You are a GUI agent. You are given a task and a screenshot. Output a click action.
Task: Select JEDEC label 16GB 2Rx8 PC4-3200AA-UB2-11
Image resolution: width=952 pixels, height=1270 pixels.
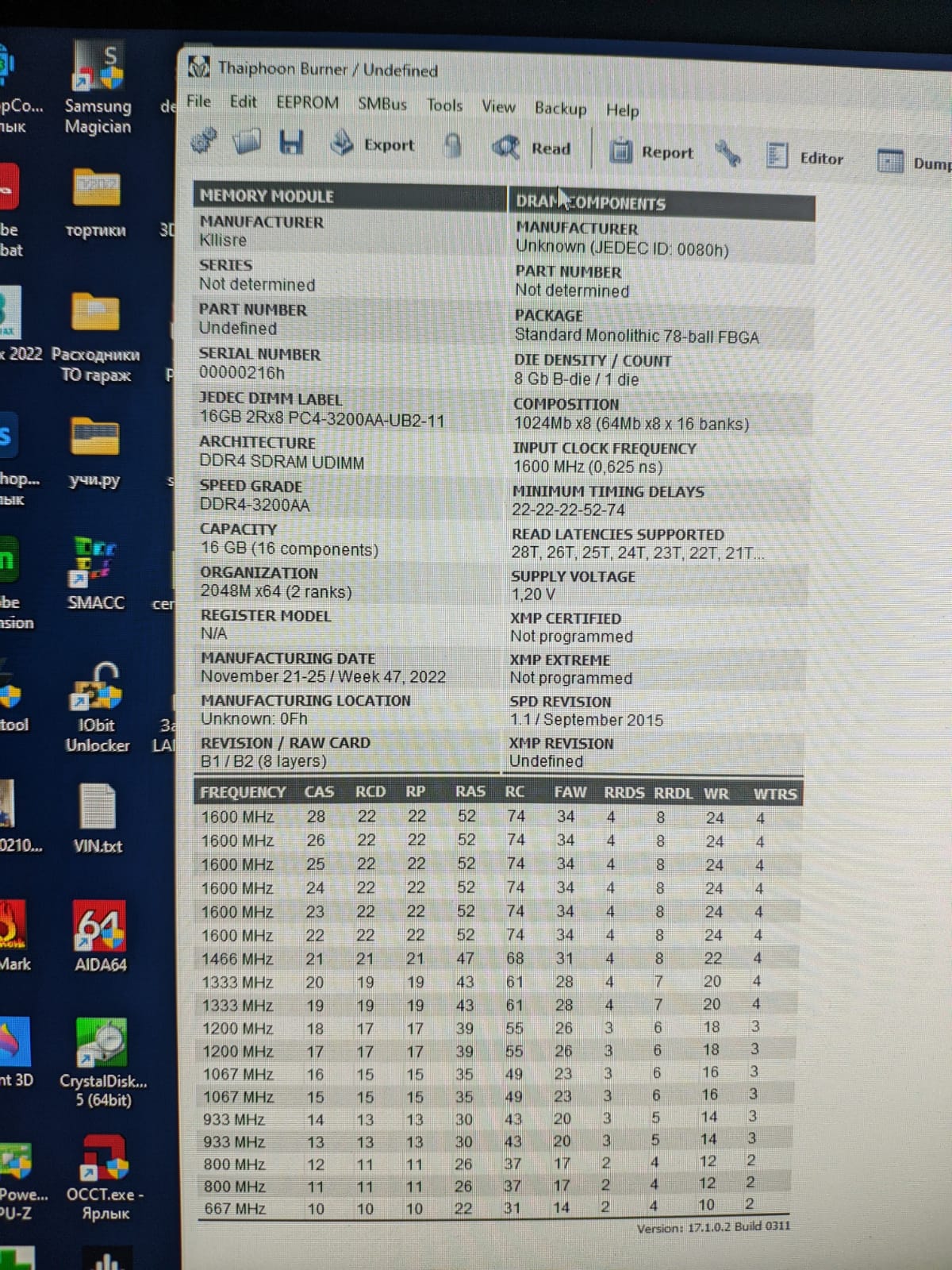coord(322,419)
